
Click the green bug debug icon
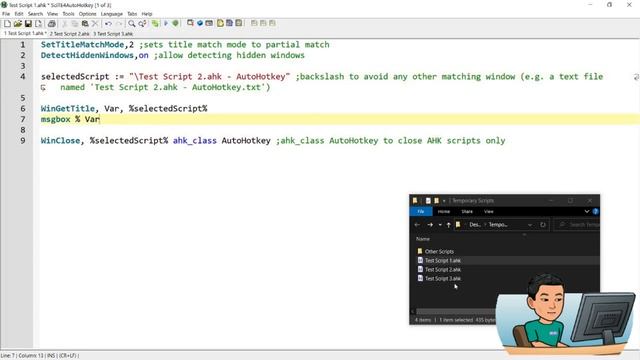pyautogui.click(x=176, y=24)
